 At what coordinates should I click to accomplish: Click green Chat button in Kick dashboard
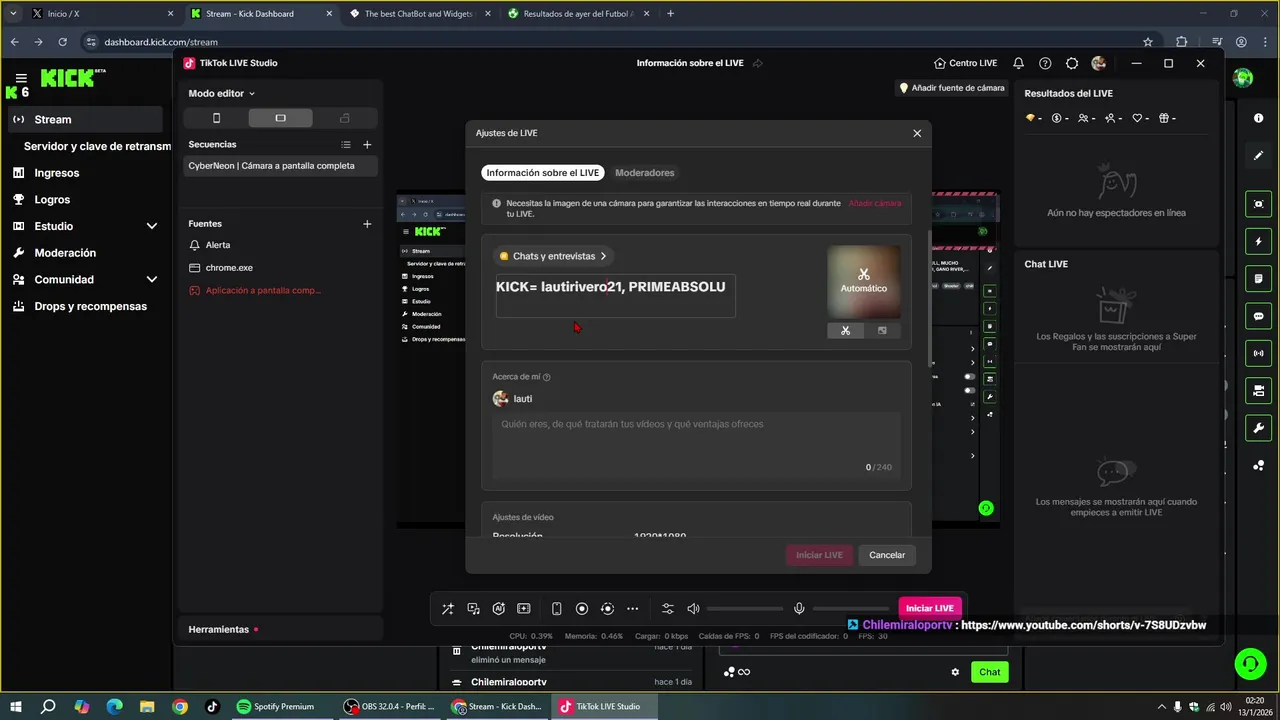pos(990,672)
